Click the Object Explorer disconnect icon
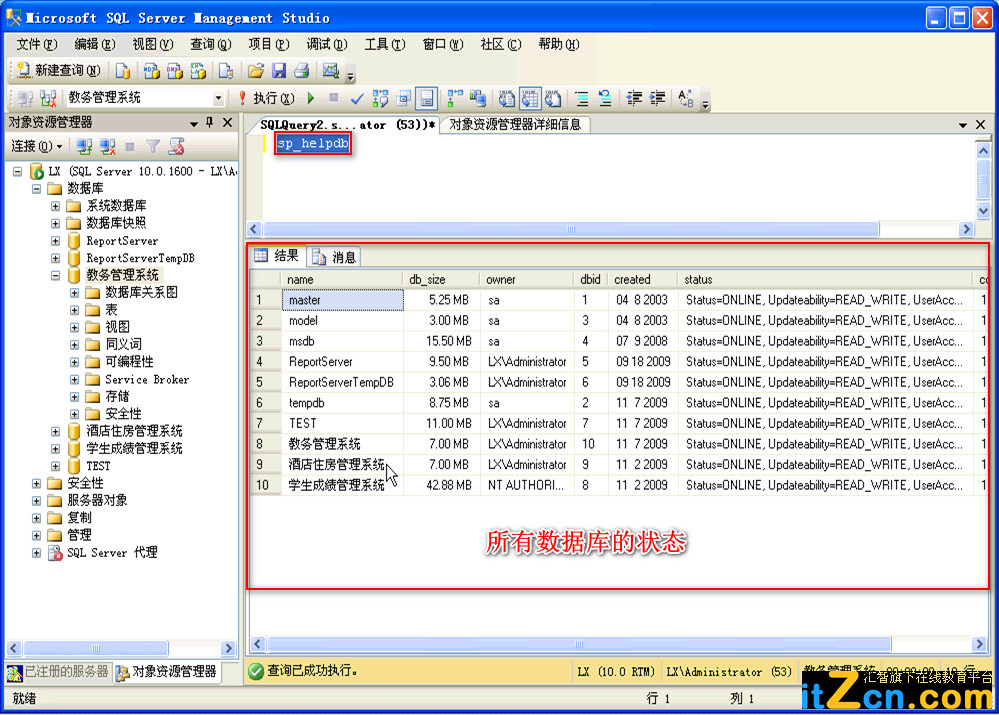The height and width of the screenshot is (715, 999). click(107, 147)
